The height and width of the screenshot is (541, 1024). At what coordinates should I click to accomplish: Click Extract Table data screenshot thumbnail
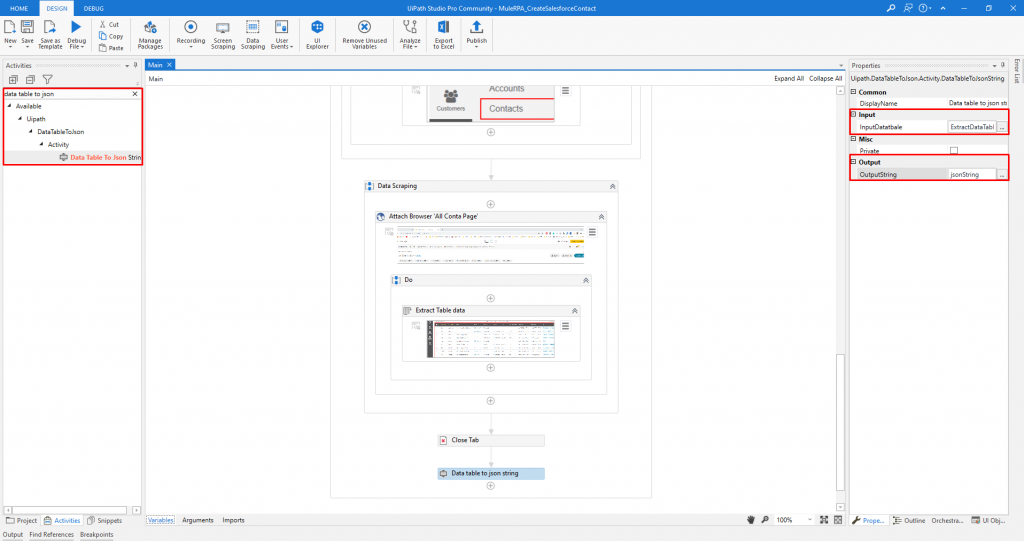[x=490, y=339]
